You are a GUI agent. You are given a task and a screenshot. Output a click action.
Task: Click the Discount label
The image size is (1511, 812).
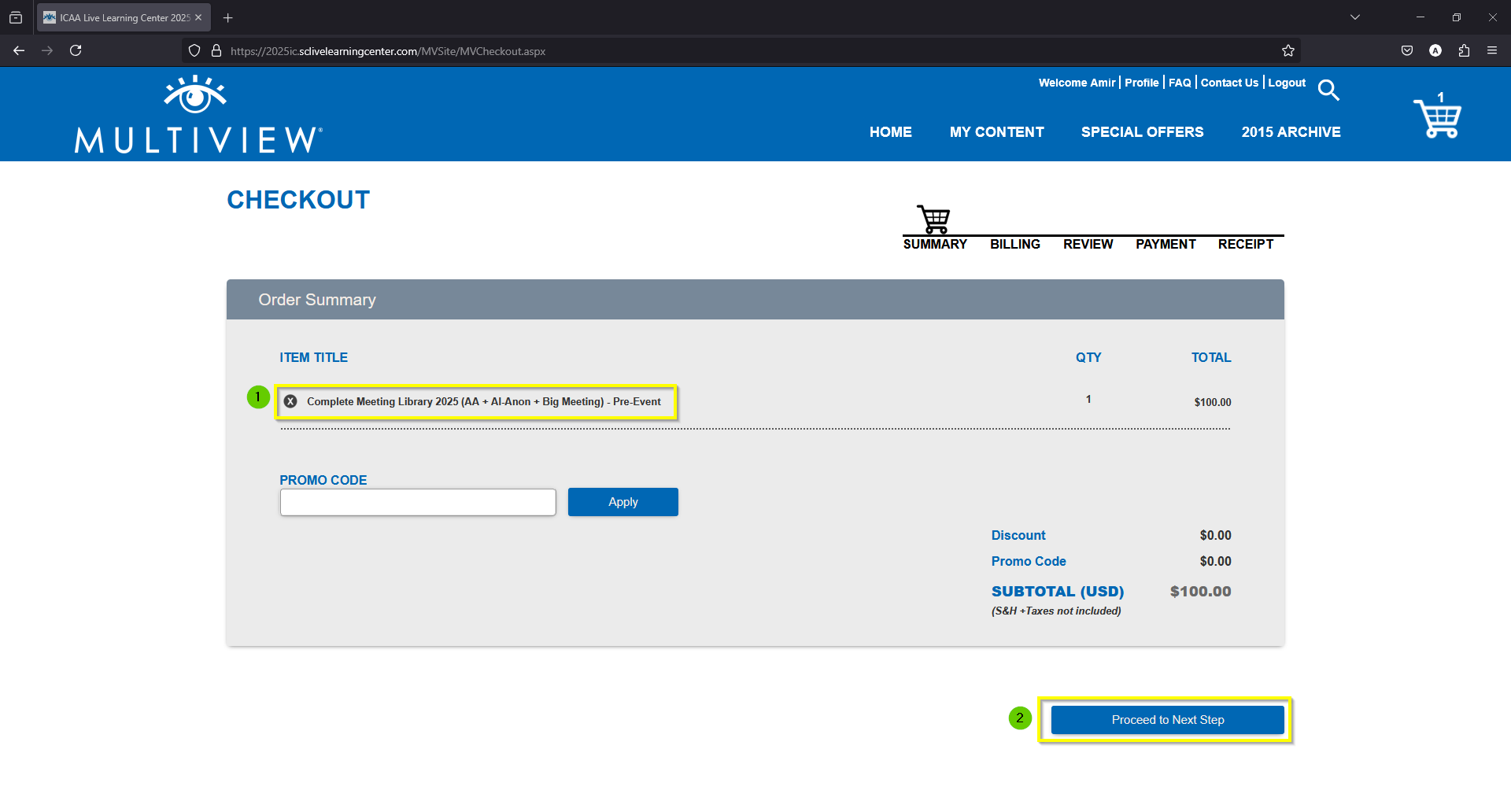pos(1018,535)
